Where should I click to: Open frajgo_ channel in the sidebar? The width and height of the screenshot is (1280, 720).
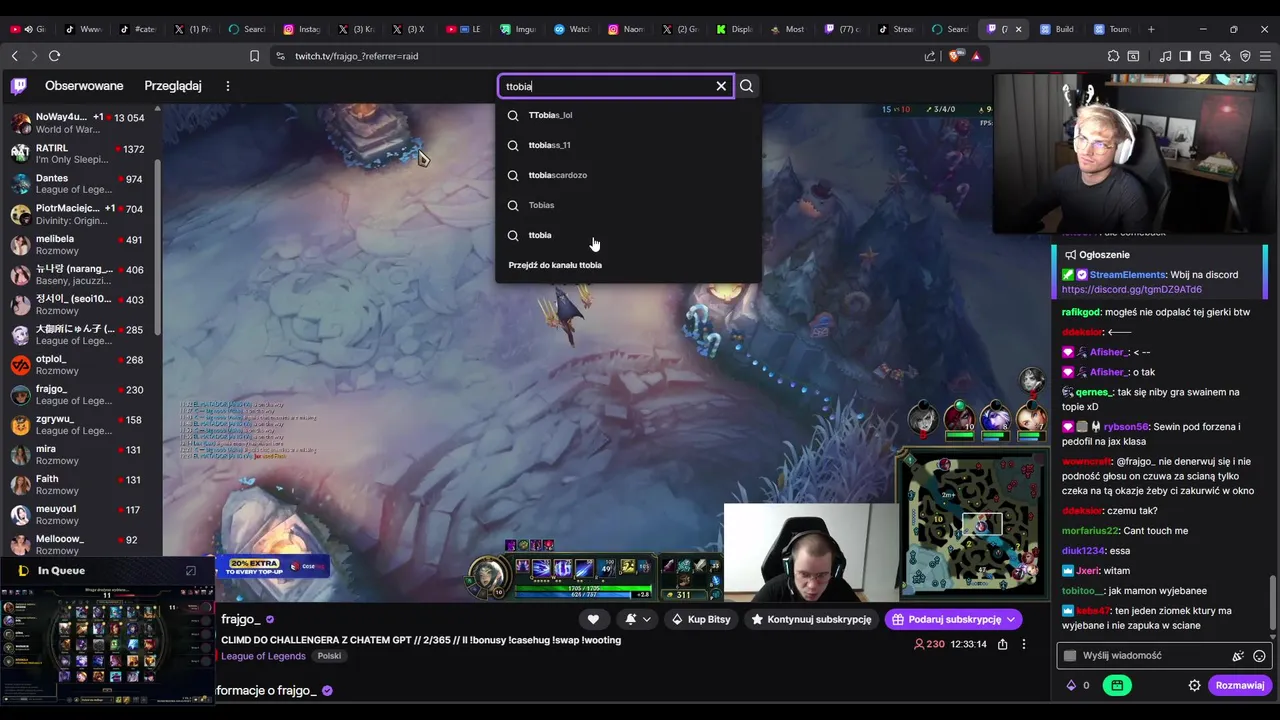coord(78,394)
